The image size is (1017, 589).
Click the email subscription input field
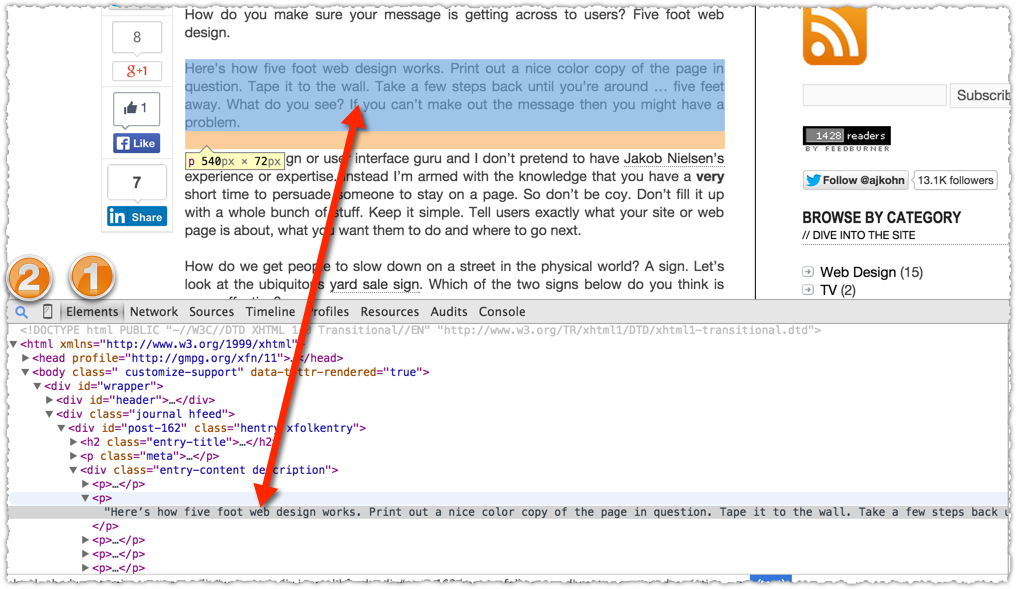(874, 95)
